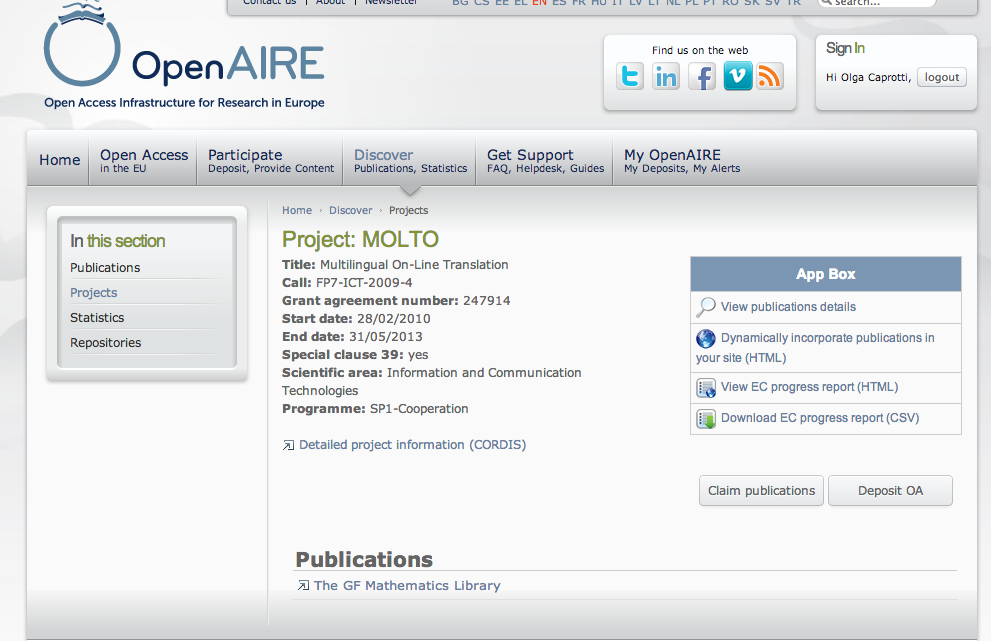Viewport: 991px width, 641px height.
Task: Open the RSS feed icon
Action: pyautogui.click(x=770, y=76)
